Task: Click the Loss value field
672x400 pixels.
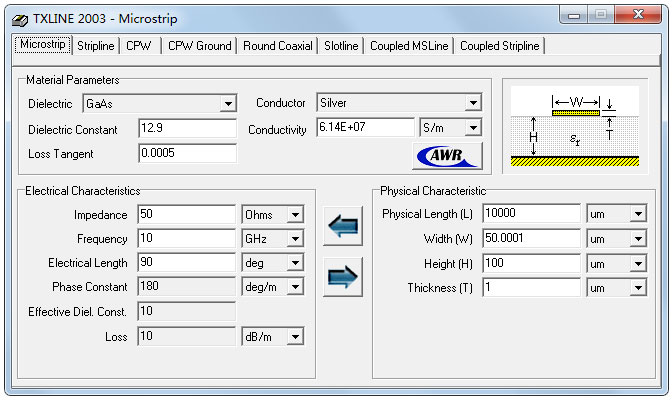Action: 186,336
